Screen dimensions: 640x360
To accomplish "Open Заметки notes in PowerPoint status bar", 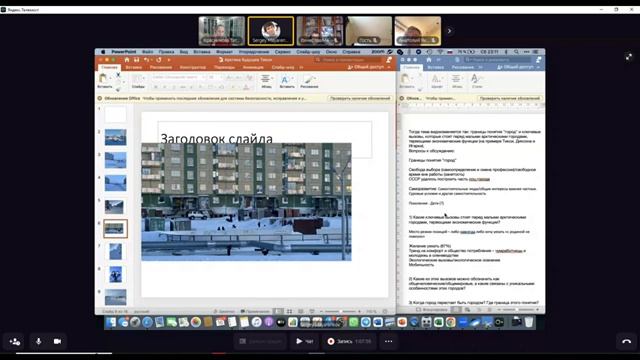I will tap(224, 311).
